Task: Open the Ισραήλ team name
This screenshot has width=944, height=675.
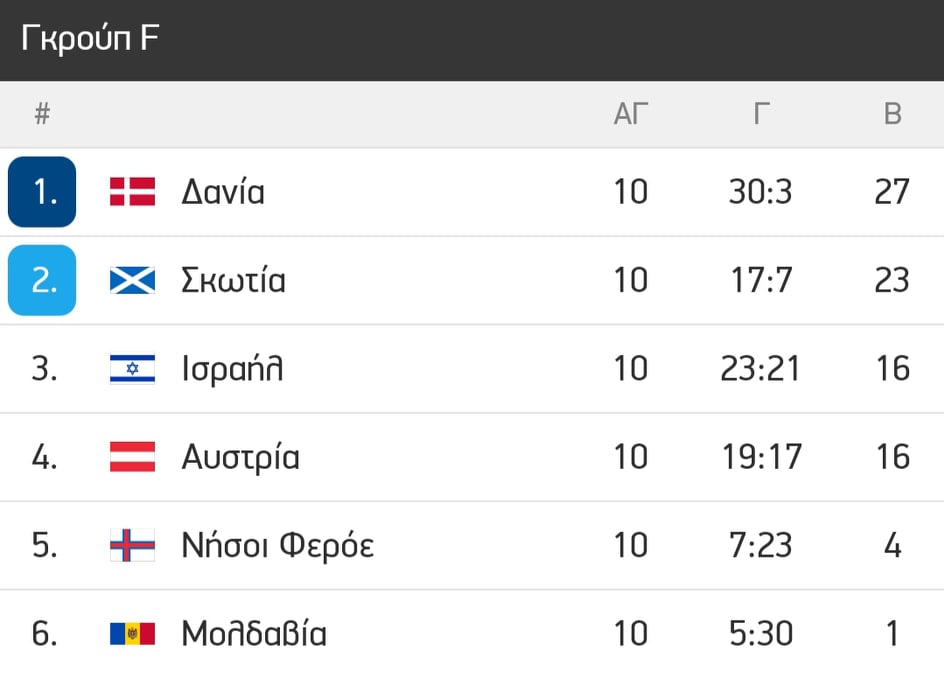Action: (x=232, y=369)
